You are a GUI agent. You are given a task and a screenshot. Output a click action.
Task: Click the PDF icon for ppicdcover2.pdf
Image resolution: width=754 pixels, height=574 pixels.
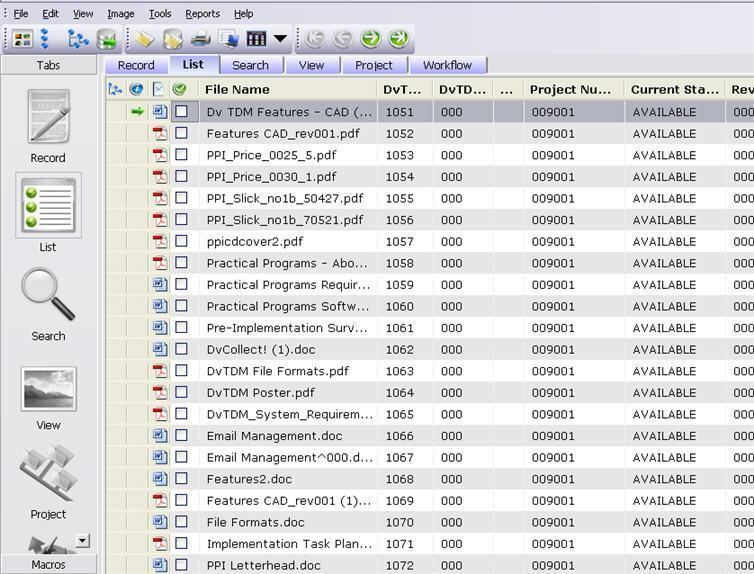point(159,241)
